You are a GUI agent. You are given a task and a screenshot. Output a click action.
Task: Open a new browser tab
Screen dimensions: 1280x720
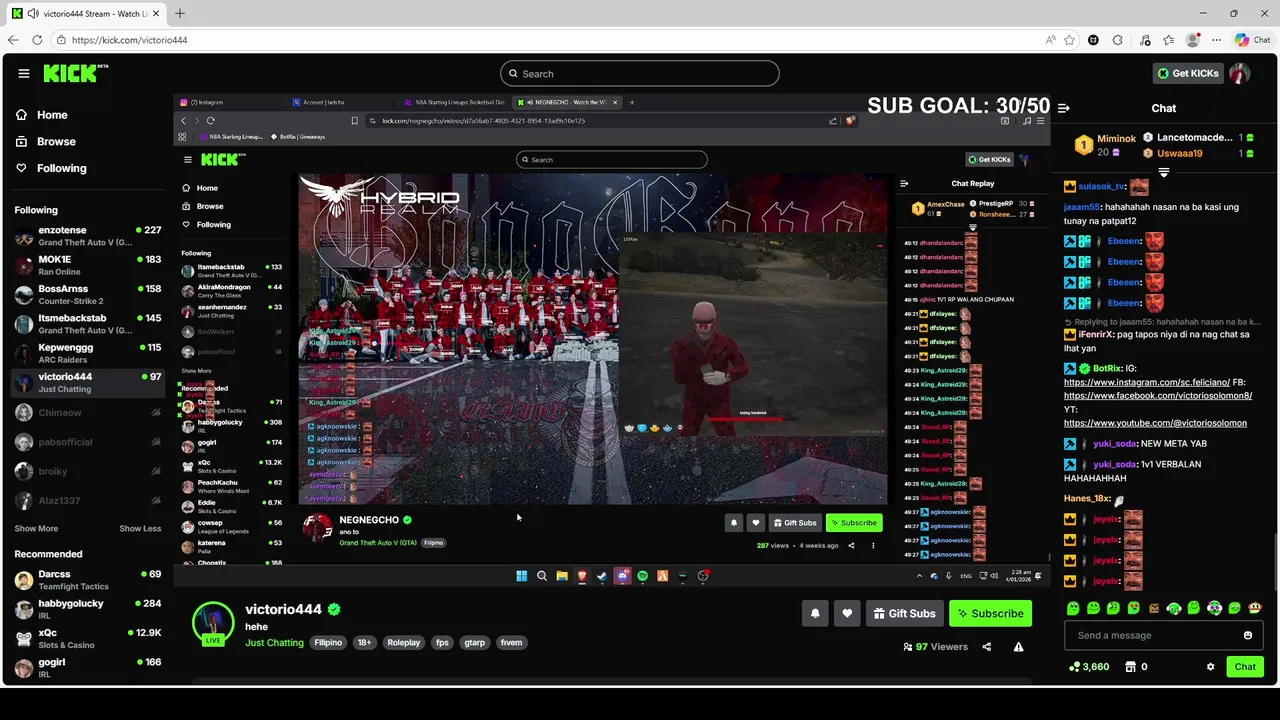pyautogui.click(x=180, y=13)
